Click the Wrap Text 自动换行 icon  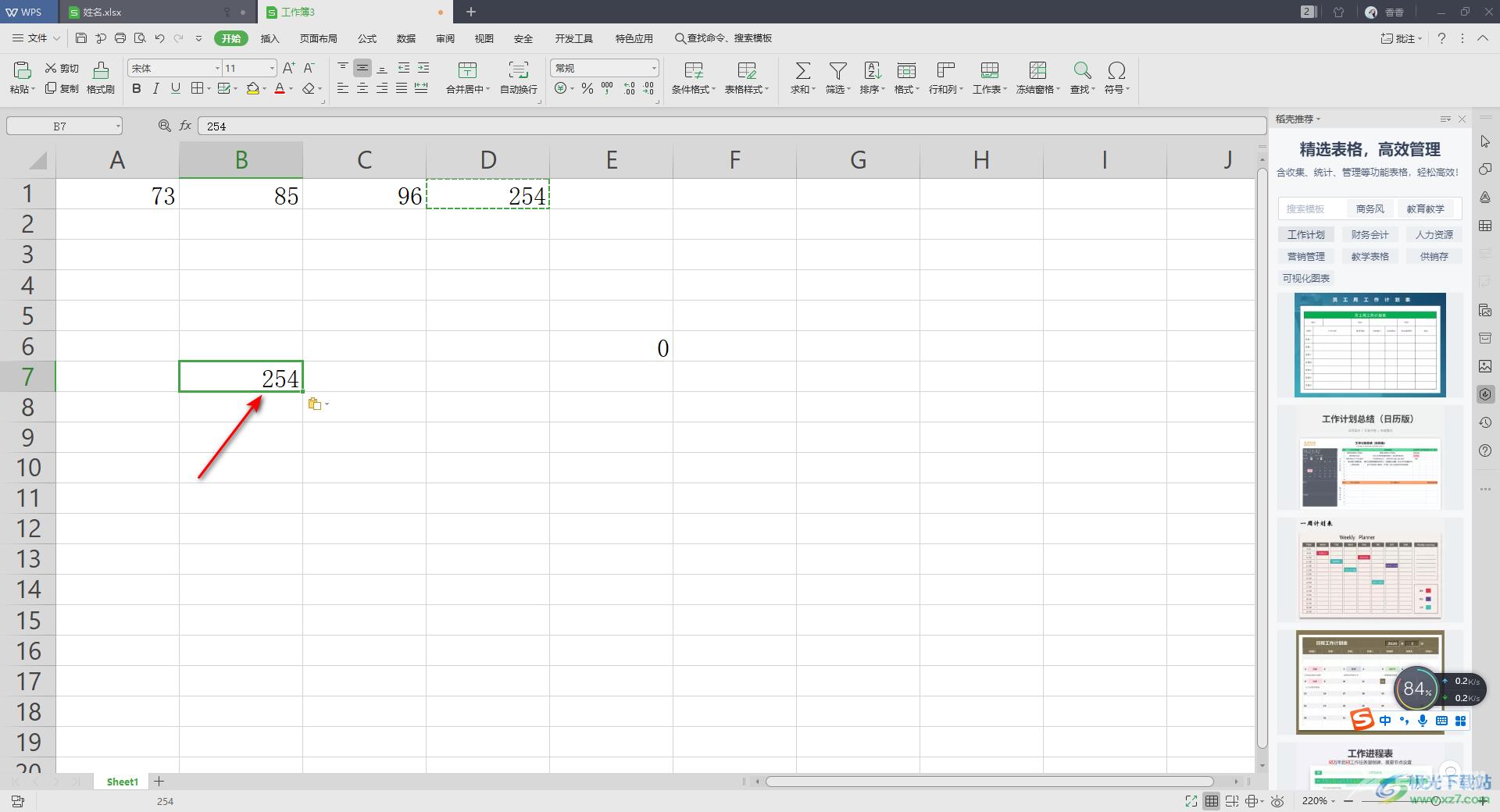(518, 70)
